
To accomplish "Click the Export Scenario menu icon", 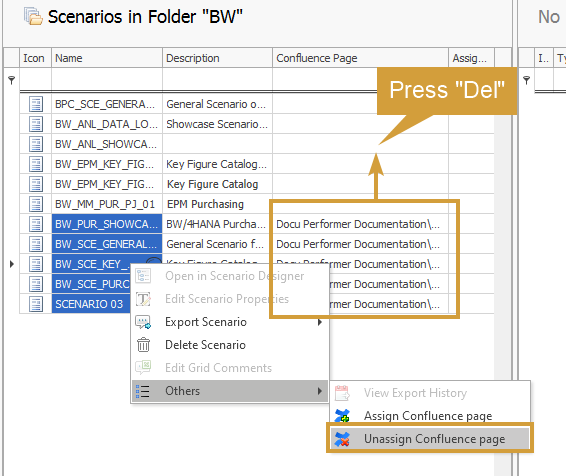I will 143,322.
